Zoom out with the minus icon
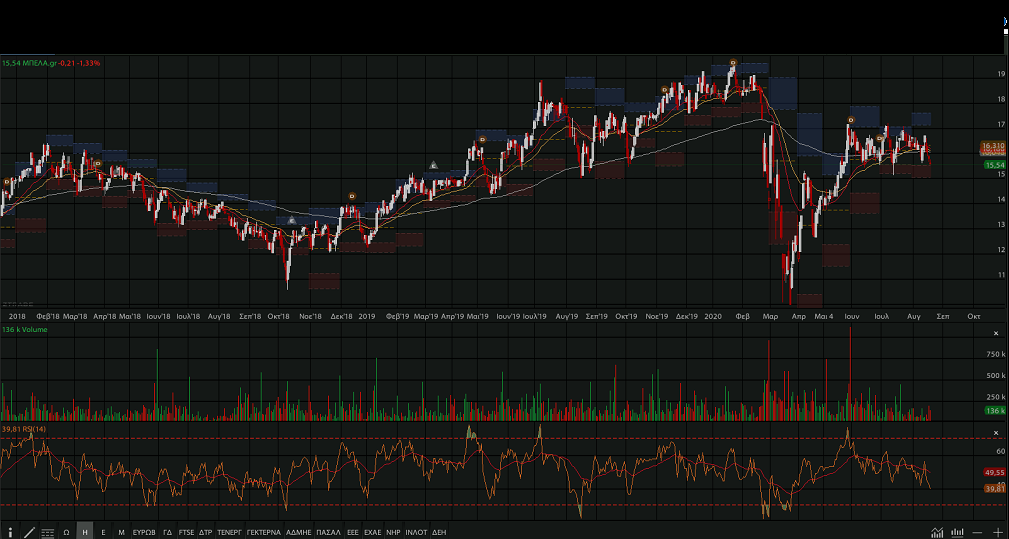Image resolution: width=1009 pixels, height=539 pixels. [978, 532]
